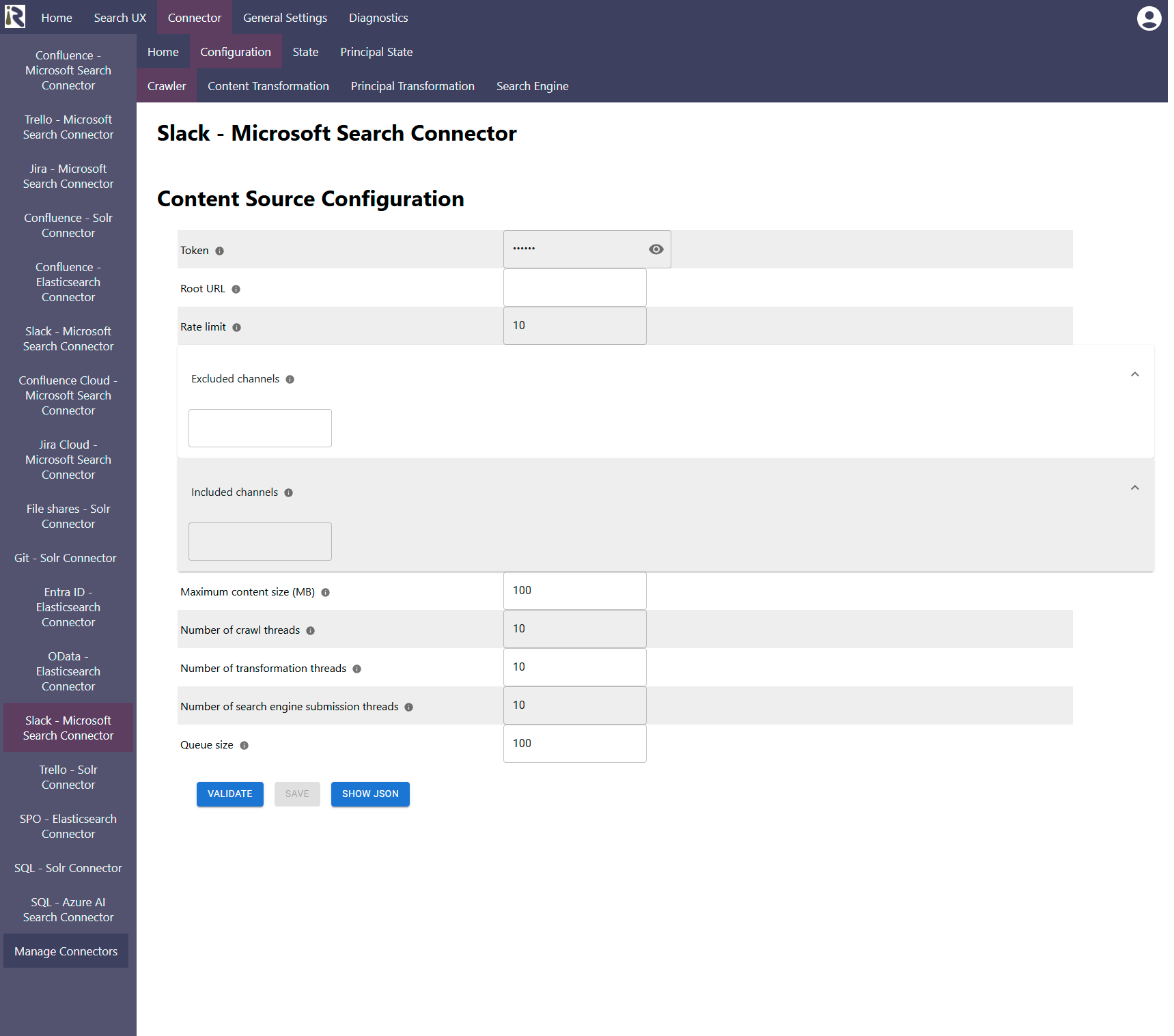Viewport: 1174px width, 1036px height.
Task: Open the Search UX menu
Action: point(120,18)
